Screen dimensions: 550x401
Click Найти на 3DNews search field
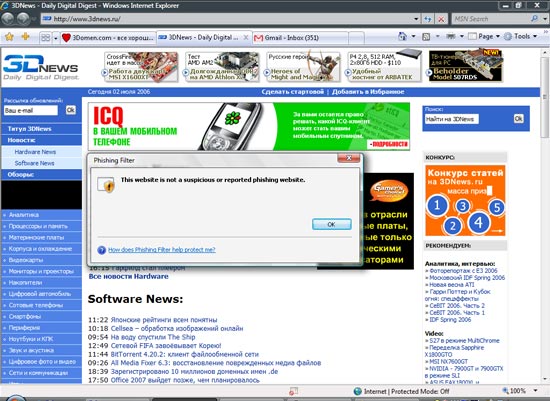[451, 119]
